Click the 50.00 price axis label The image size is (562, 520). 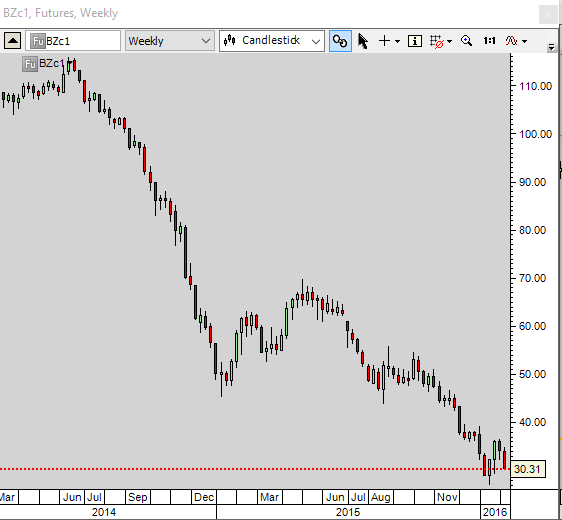[x=533, y=374]
